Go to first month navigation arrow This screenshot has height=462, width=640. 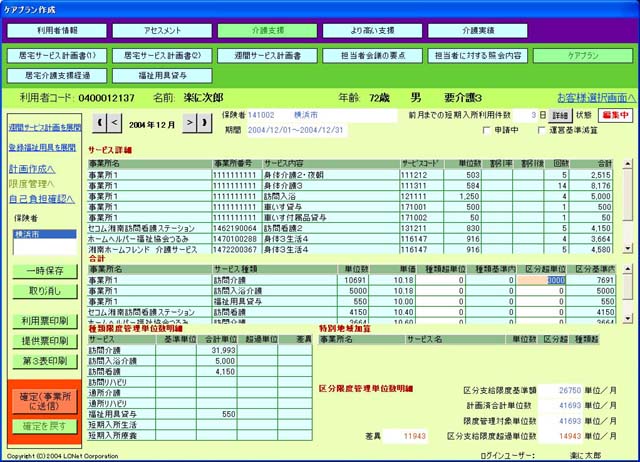[100, 122]
